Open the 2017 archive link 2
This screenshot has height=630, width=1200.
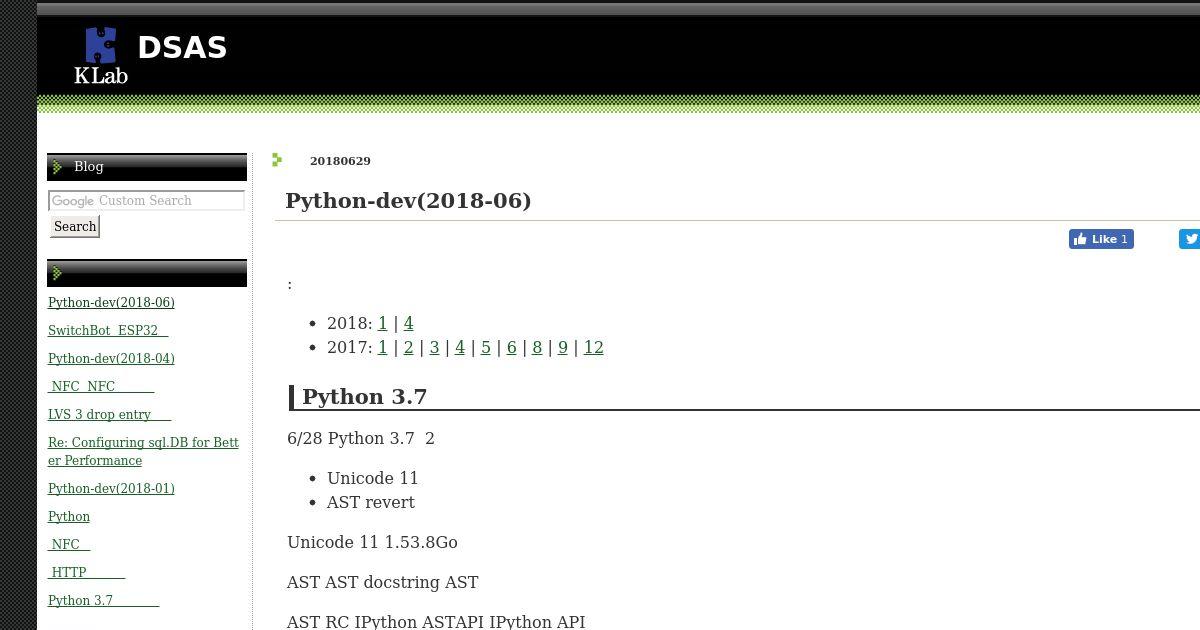408,348
